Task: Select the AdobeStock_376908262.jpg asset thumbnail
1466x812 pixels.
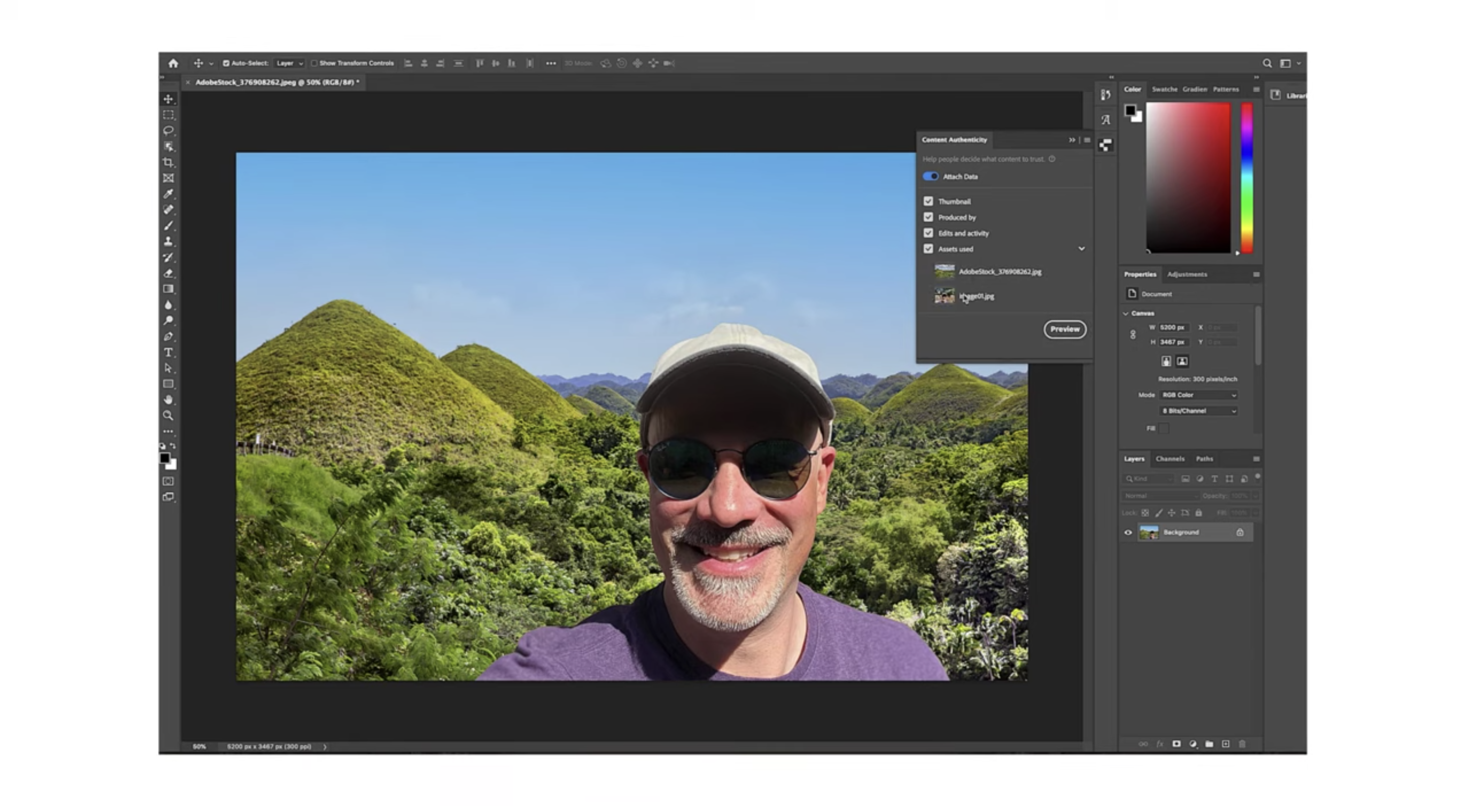Action: point(945,271)
